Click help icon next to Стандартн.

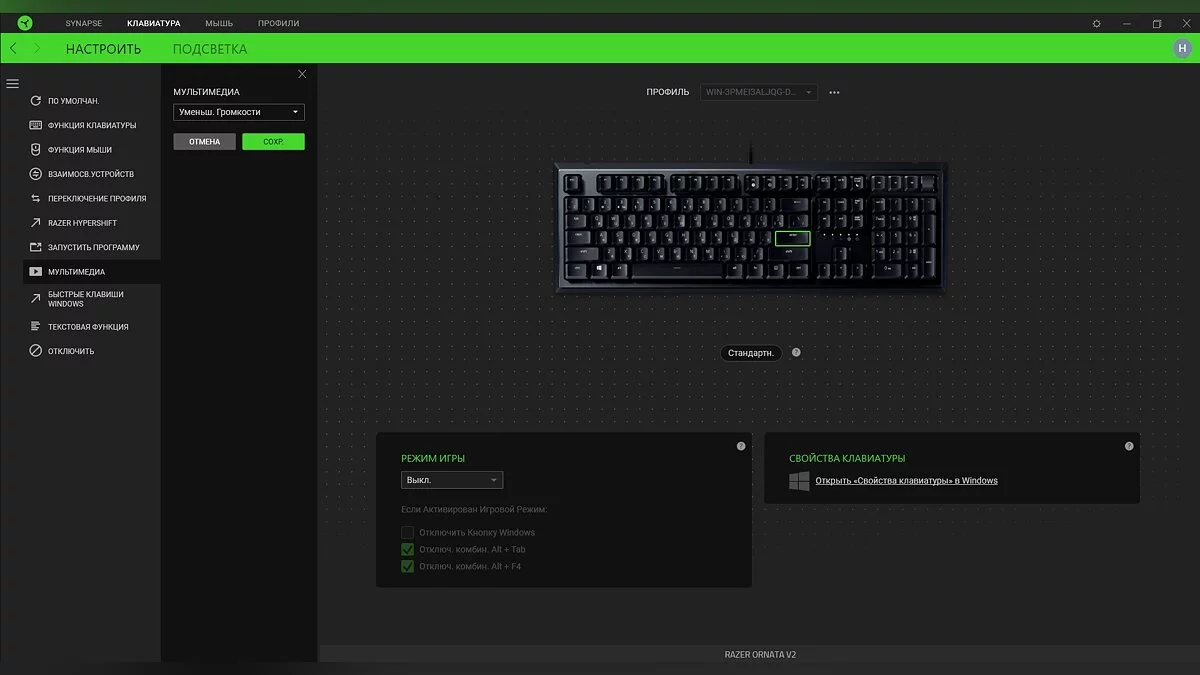pyautogui.click(x=796, y=352)
